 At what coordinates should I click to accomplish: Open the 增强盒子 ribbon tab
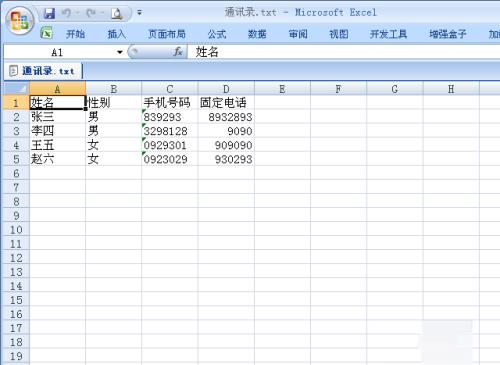point(448,34)
